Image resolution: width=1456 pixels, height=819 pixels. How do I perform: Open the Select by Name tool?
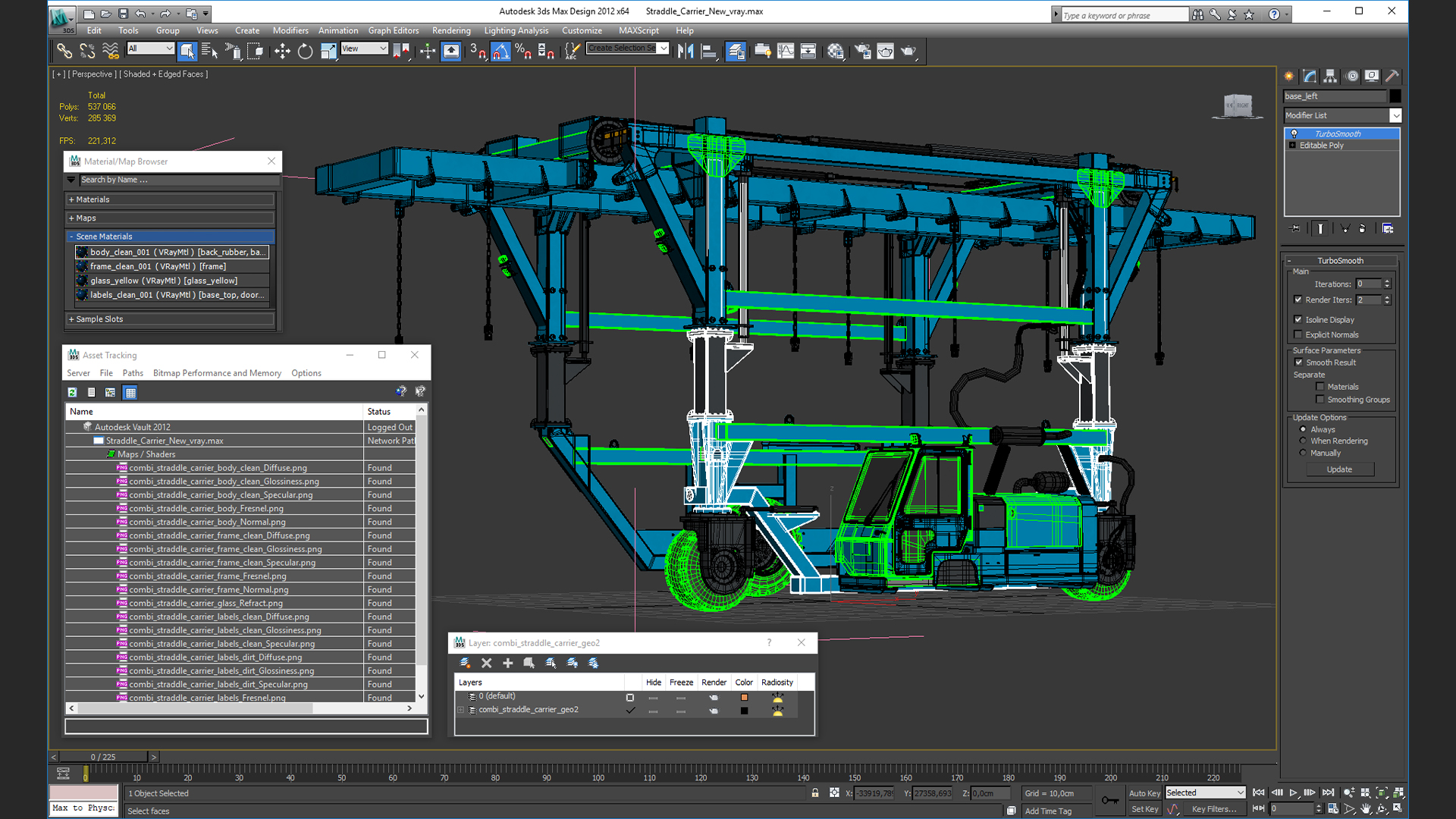coord(209,51)
